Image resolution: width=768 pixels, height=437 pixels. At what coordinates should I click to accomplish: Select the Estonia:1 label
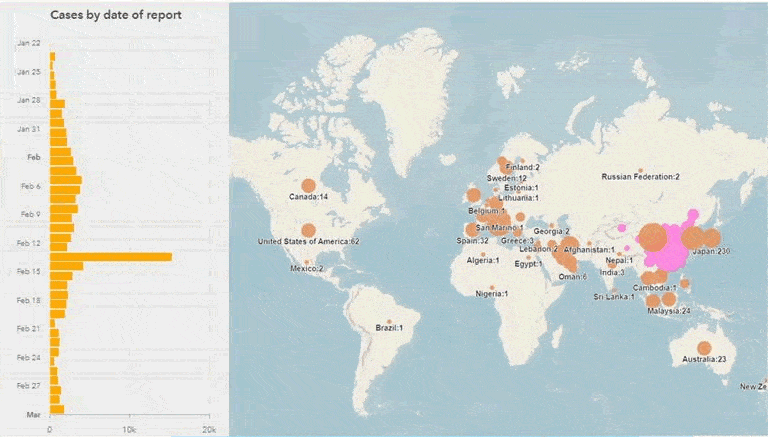pos(521,188)
